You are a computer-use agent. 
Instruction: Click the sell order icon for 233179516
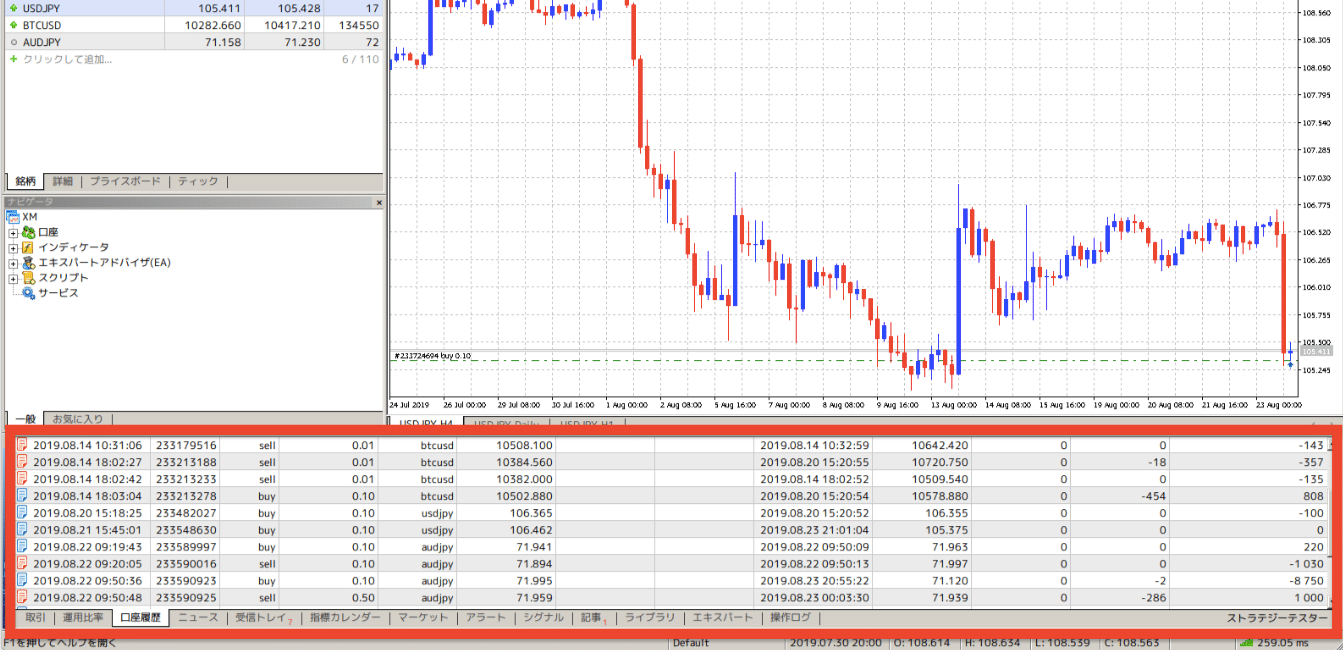tap(22, 445)
